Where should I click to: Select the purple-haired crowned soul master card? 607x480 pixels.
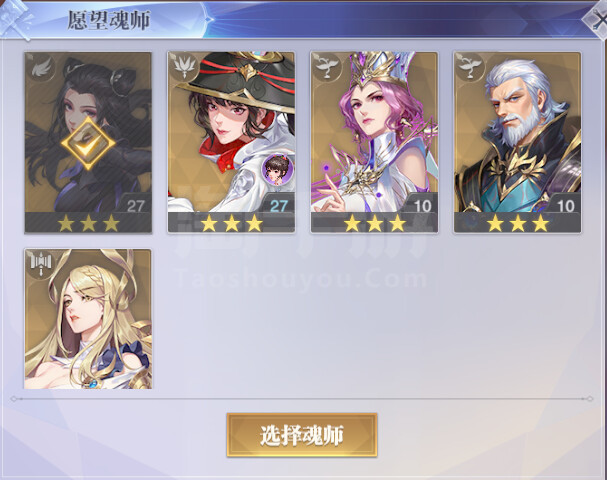pos(374,142)
